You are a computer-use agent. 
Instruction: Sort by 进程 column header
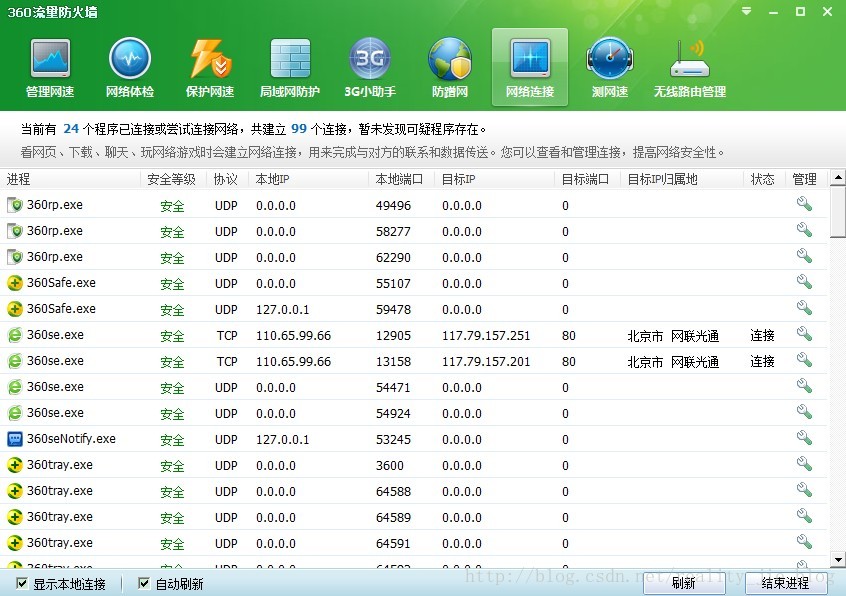70,179
